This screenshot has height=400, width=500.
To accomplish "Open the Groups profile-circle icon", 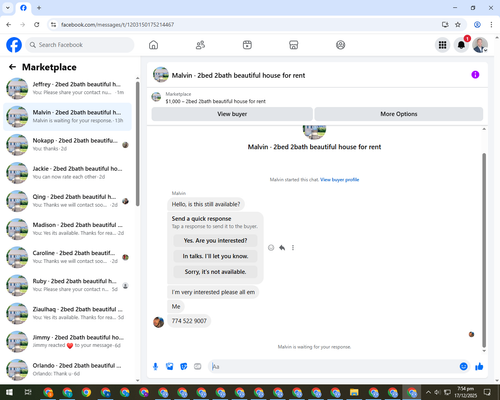I will pos(340,45).
